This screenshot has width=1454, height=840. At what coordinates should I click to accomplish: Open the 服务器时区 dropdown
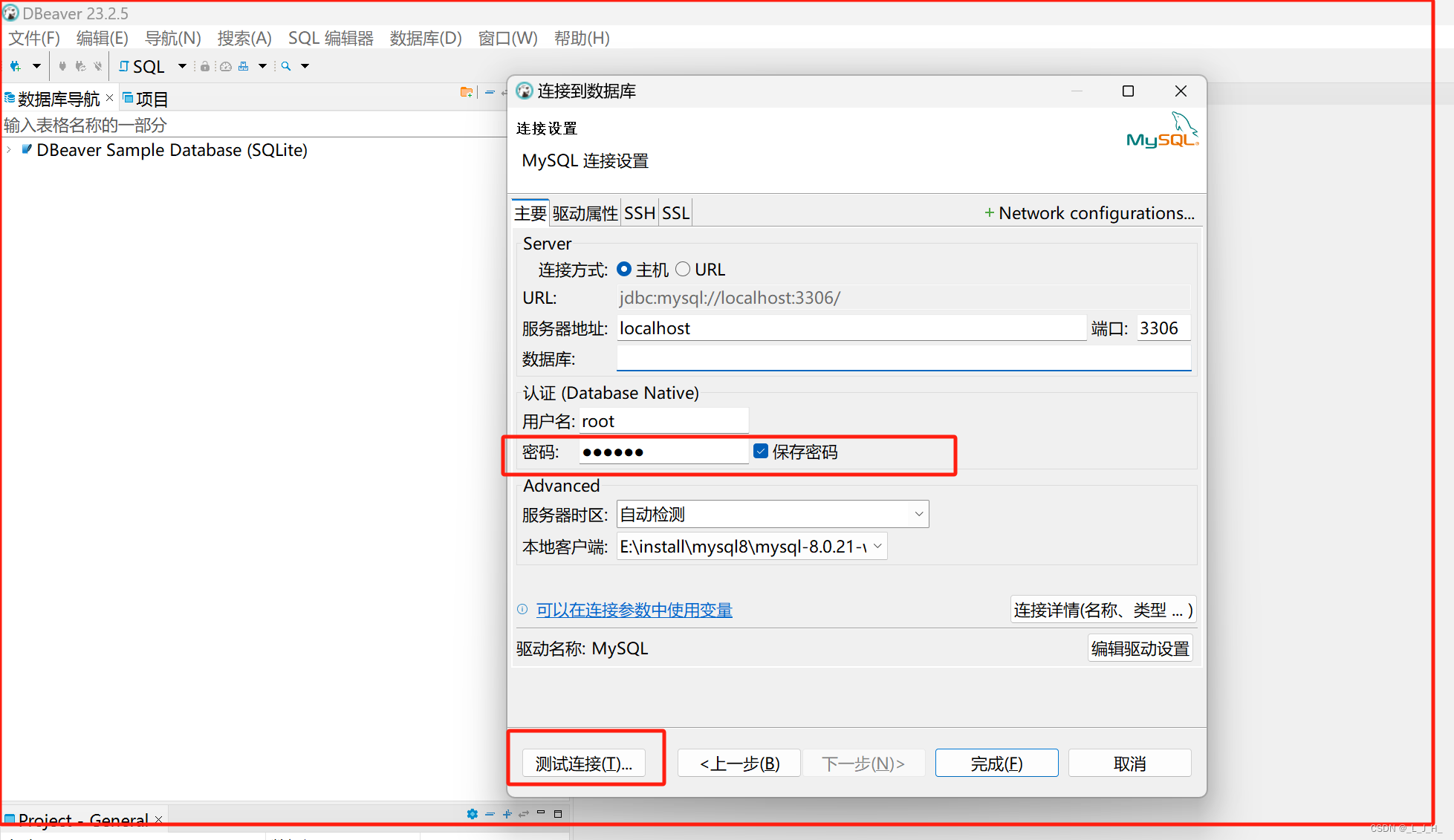click(x=918, y=514)
